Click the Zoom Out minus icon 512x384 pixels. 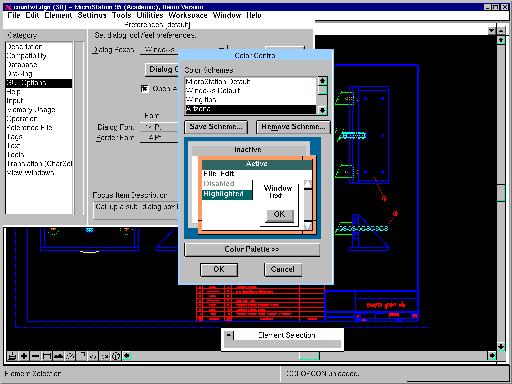(x=35, y=356)
